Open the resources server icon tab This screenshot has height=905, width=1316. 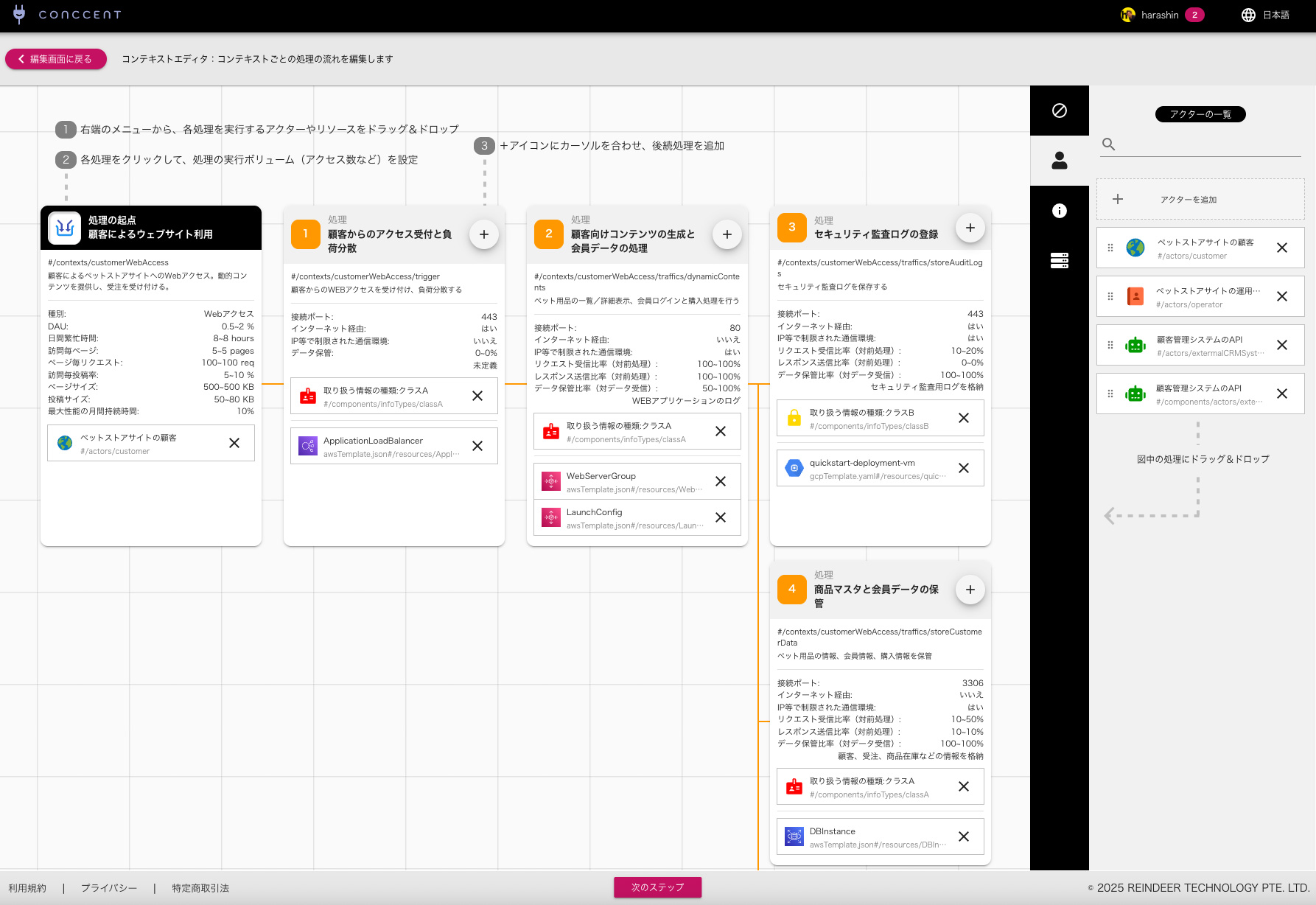[1059, 261]
